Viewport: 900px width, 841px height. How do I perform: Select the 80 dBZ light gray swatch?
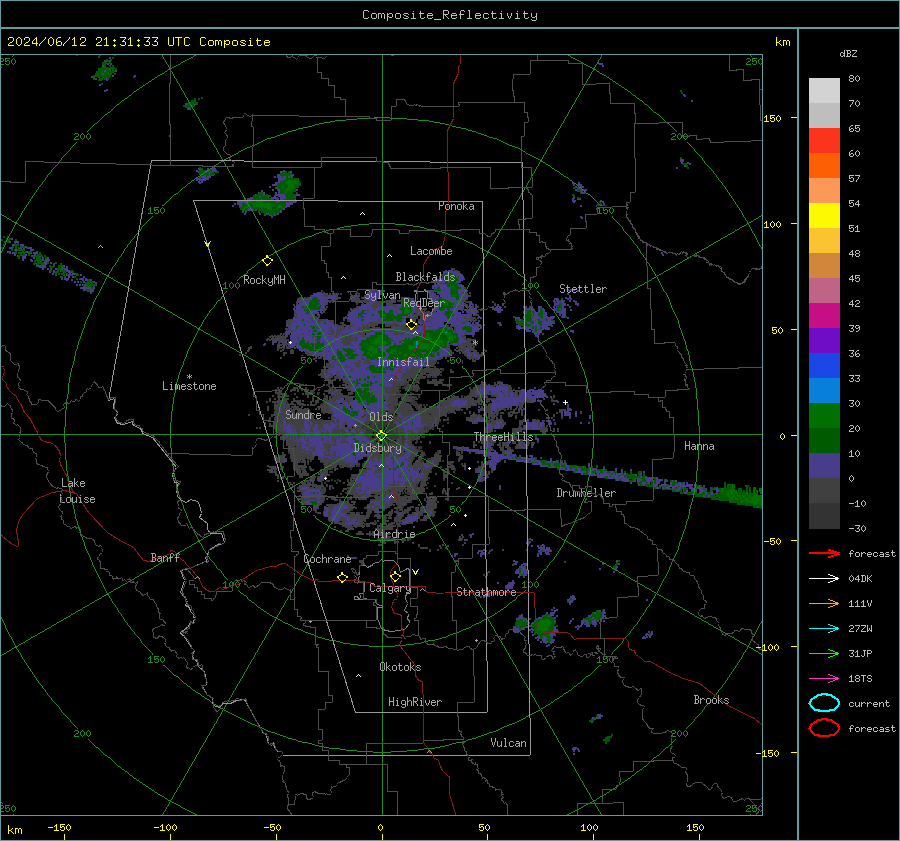824,90
